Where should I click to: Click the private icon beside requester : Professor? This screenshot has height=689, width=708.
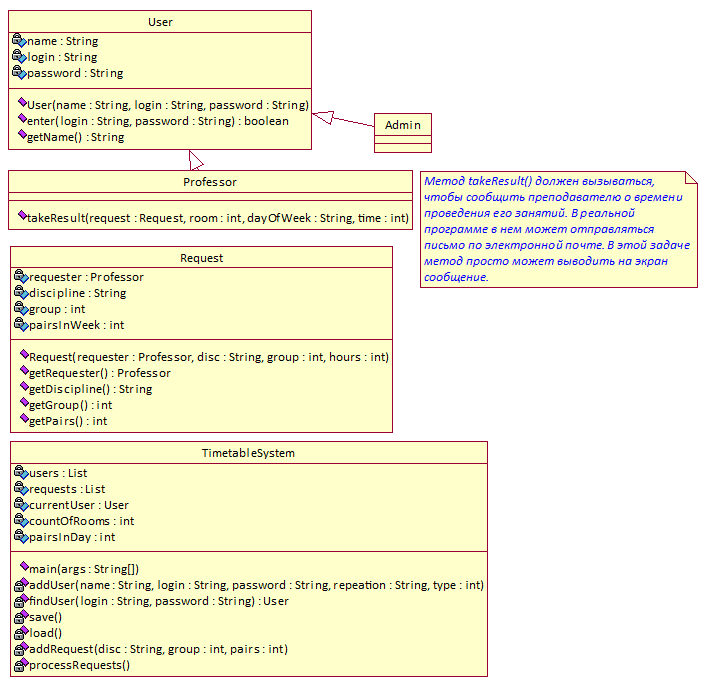click(x=21, y=276)
